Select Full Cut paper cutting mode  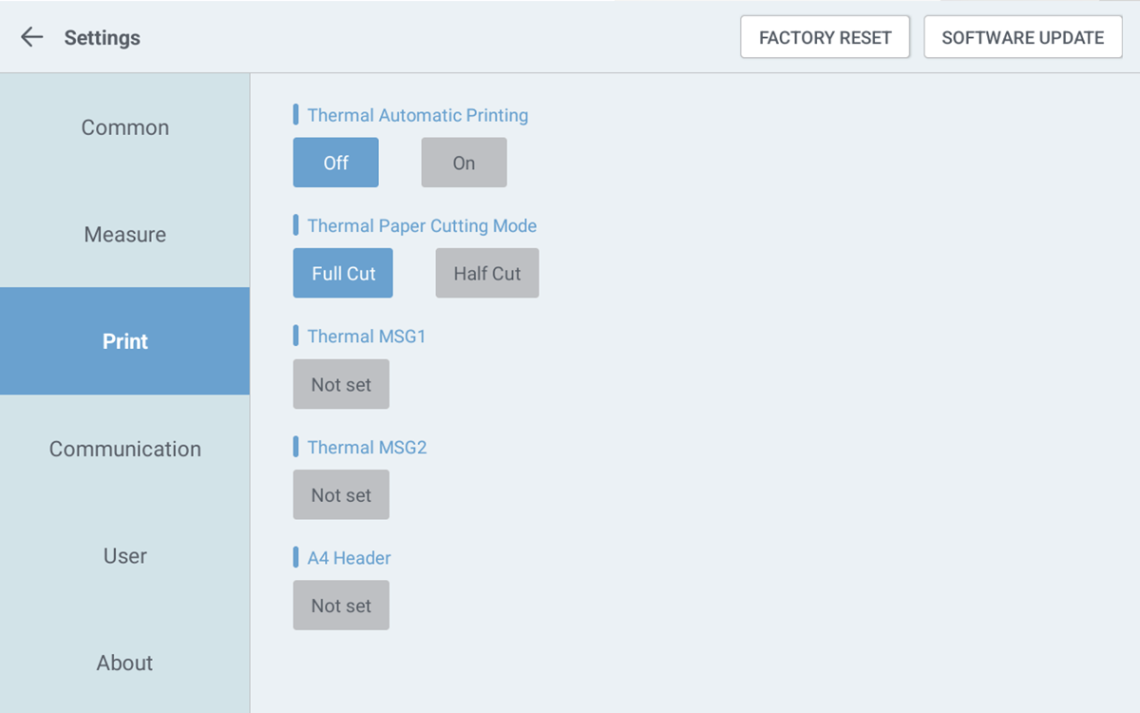[x=342, y=273]
